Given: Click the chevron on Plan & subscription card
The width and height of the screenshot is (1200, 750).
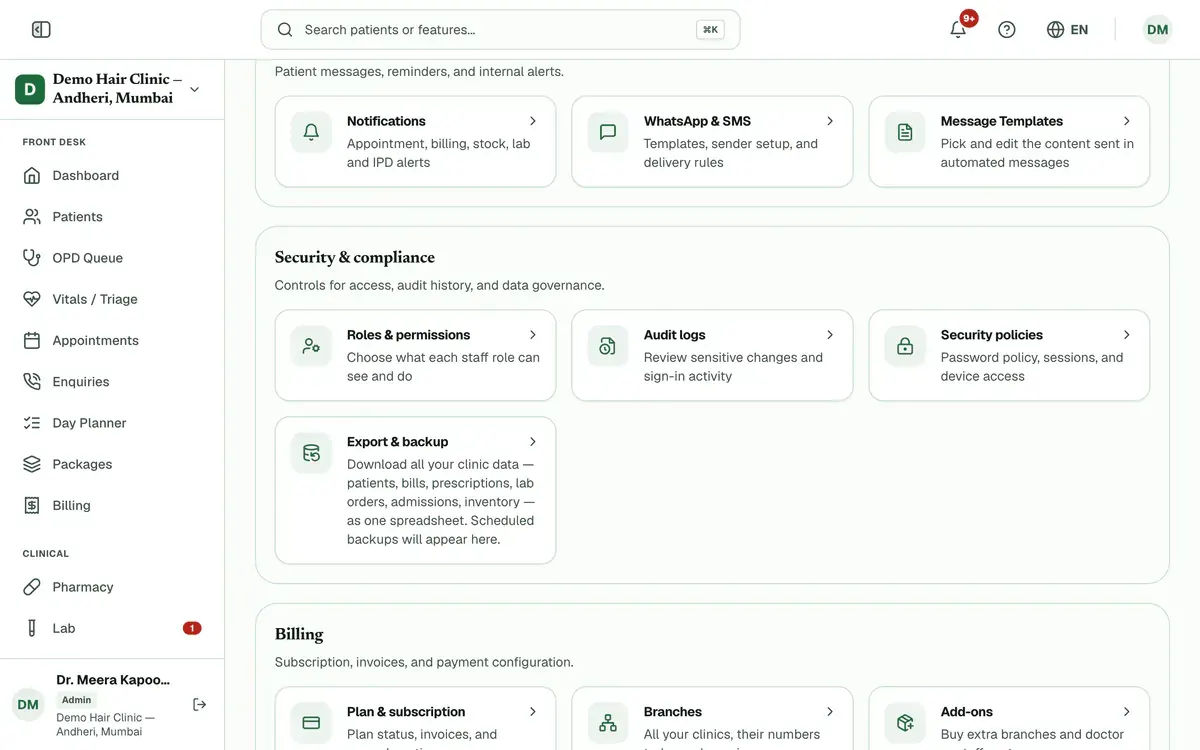Looking at the screenshot, I should (533, 712).
